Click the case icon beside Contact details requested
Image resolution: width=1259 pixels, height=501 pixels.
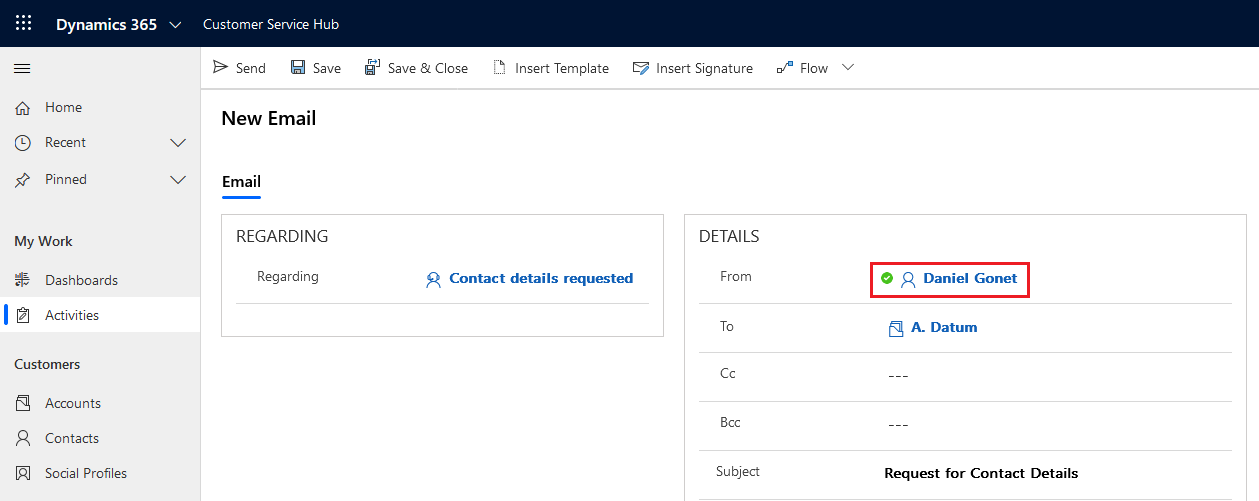coord(433,280)
